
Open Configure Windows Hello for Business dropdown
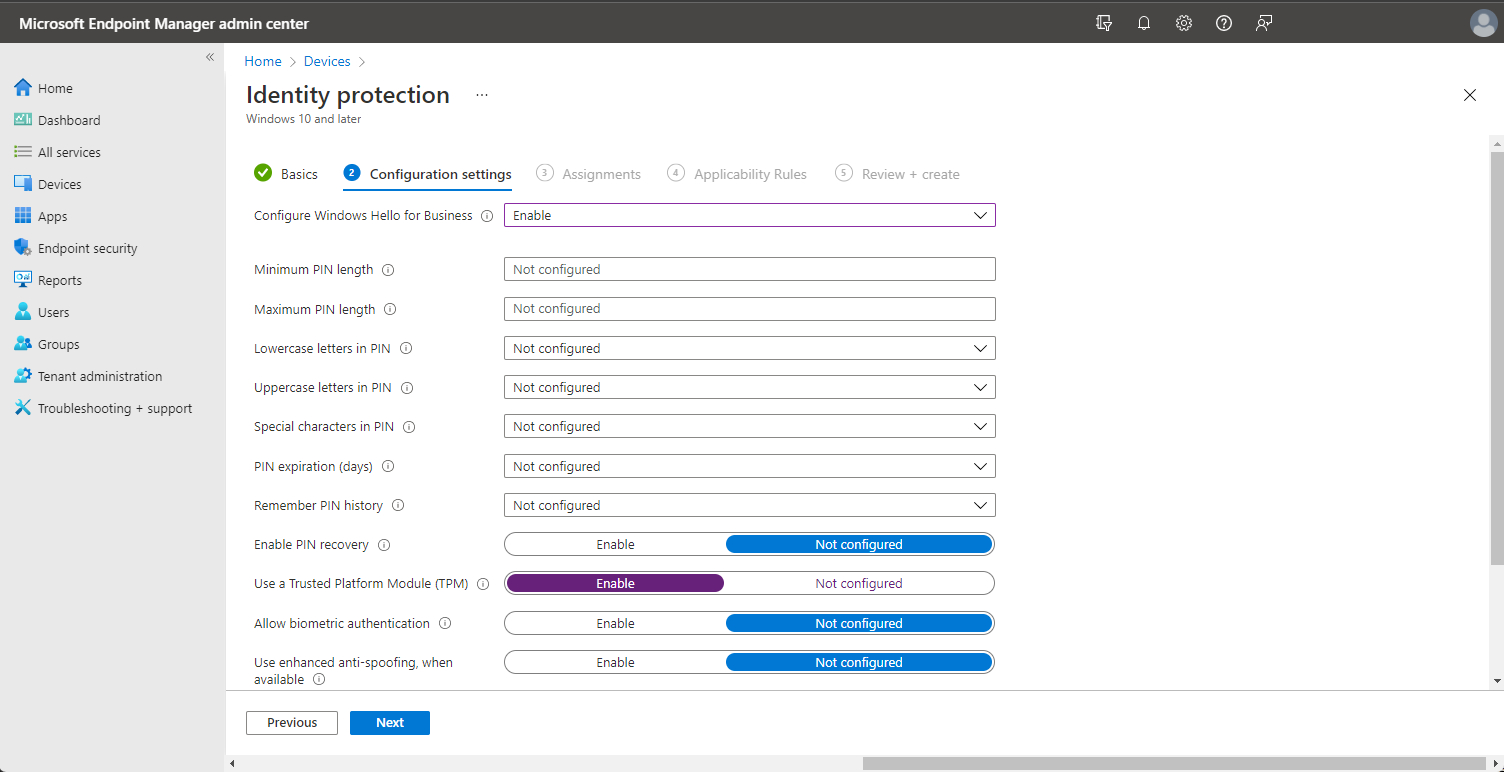click(x=749, y=215)
